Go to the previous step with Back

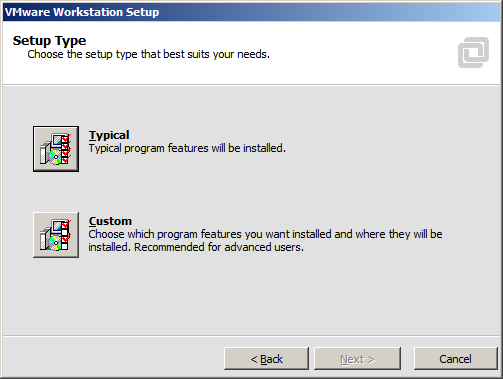266,359
